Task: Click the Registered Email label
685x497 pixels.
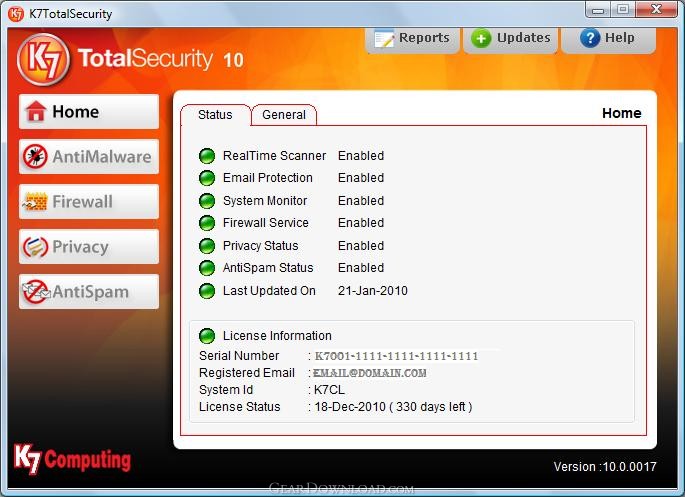Action: point(247,373)
